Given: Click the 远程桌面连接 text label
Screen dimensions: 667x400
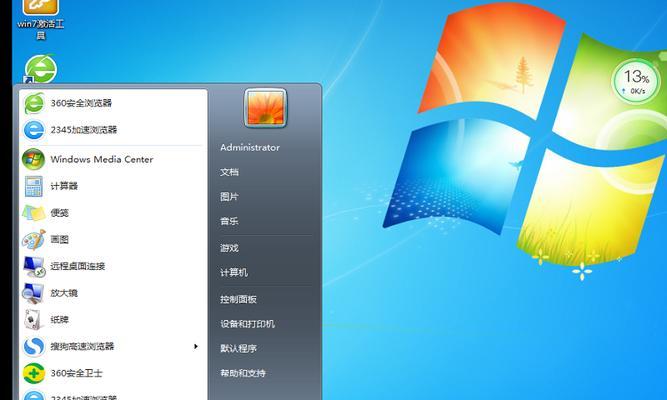Looking at the screenshot, I should click(77, 266).
